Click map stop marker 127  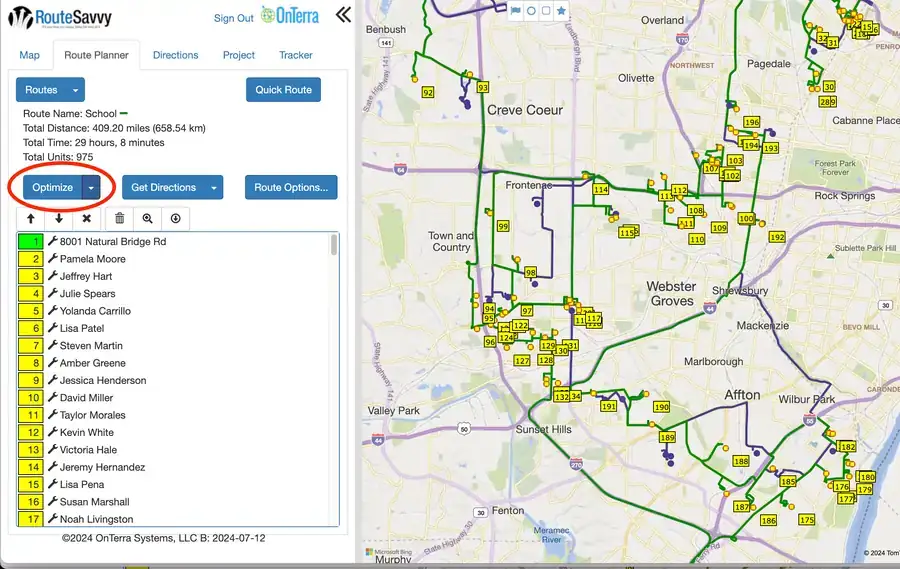point(522,361)
